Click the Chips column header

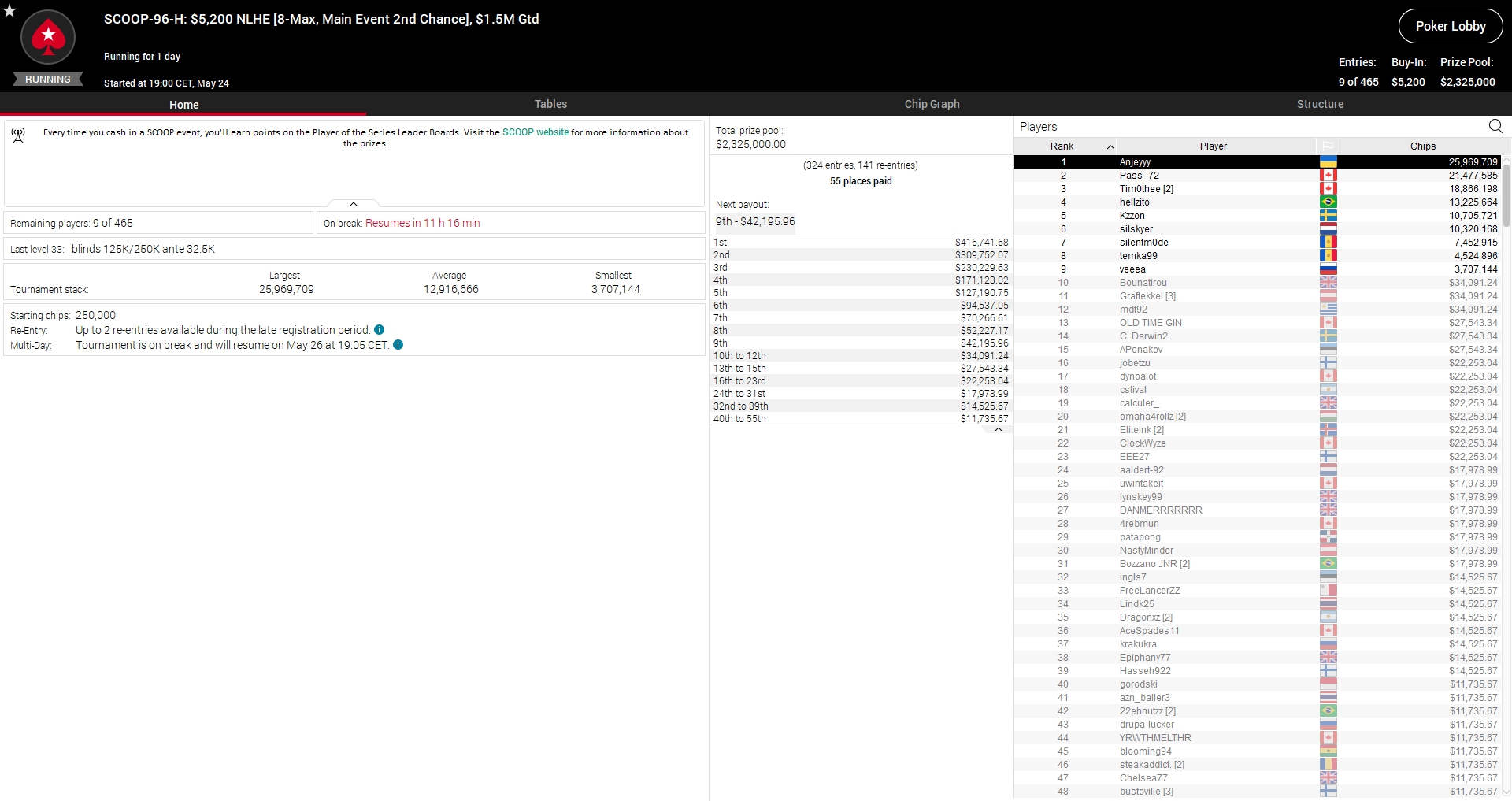click(x=1422, y=146)
